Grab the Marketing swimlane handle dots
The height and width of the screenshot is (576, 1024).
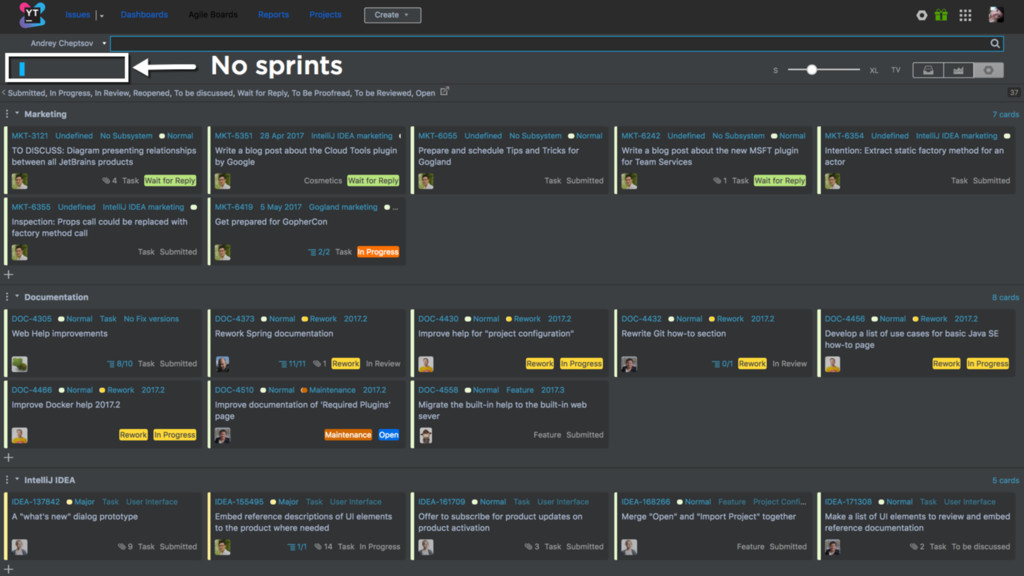pyautogui.click(x=7, y=114)
